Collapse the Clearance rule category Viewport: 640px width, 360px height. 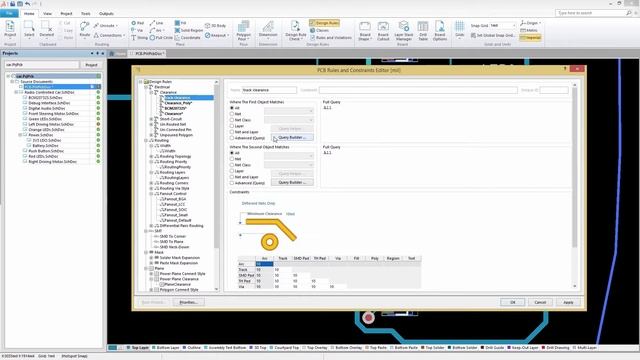tap(151, 92)
